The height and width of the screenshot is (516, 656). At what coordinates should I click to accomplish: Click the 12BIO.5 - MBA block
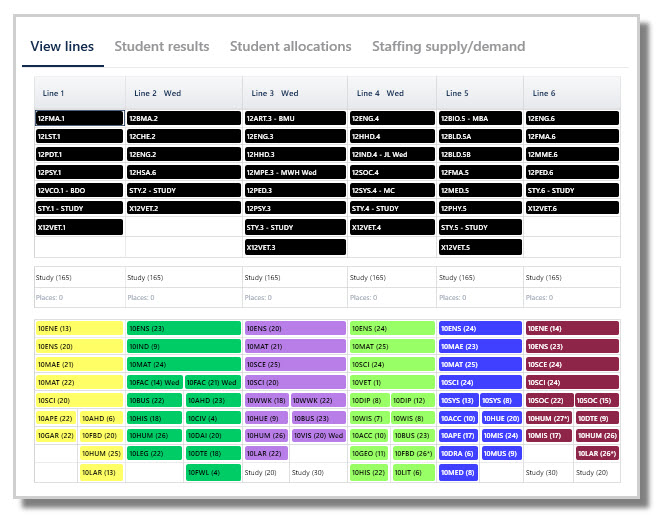click(x=480, y=118)
